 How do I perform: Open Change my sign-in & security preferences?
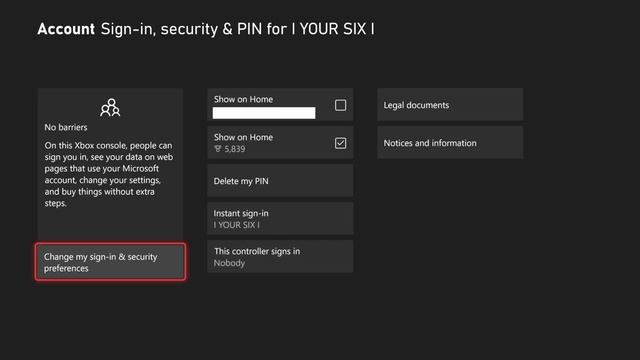pyautogui.click(x=110, y=262)
